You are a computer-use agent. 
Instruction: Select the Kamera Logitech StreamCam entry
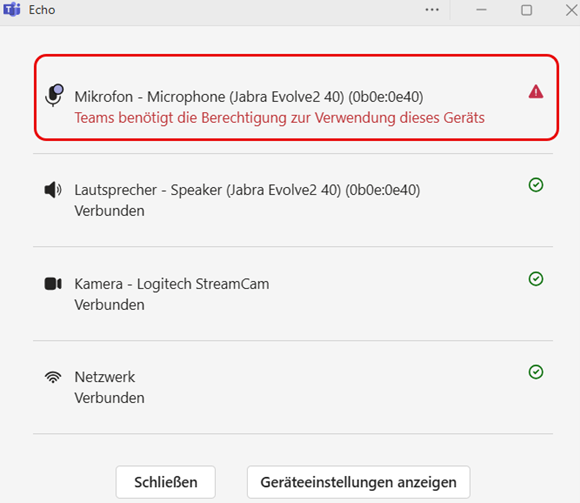[293, 294]
